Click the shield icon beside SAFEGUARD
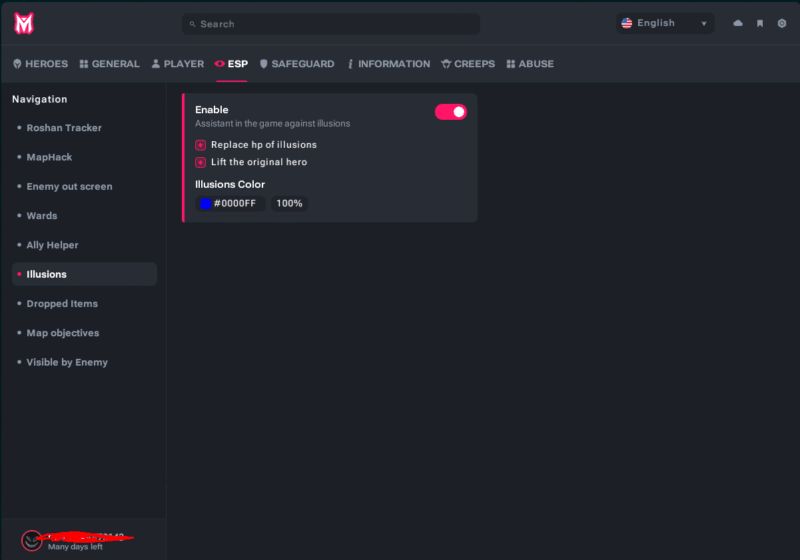The width and height of the screenshot is (800, 560). click(x=263, y=64)
